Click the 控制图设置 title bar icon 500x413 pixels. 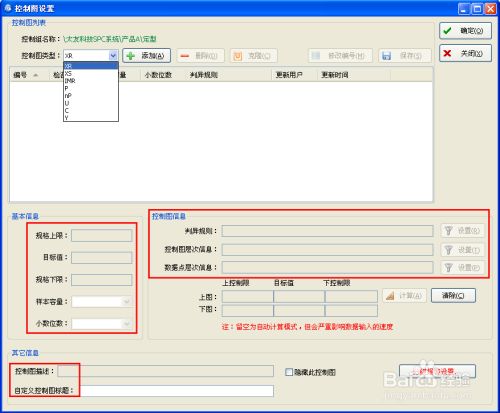[8, 8]
